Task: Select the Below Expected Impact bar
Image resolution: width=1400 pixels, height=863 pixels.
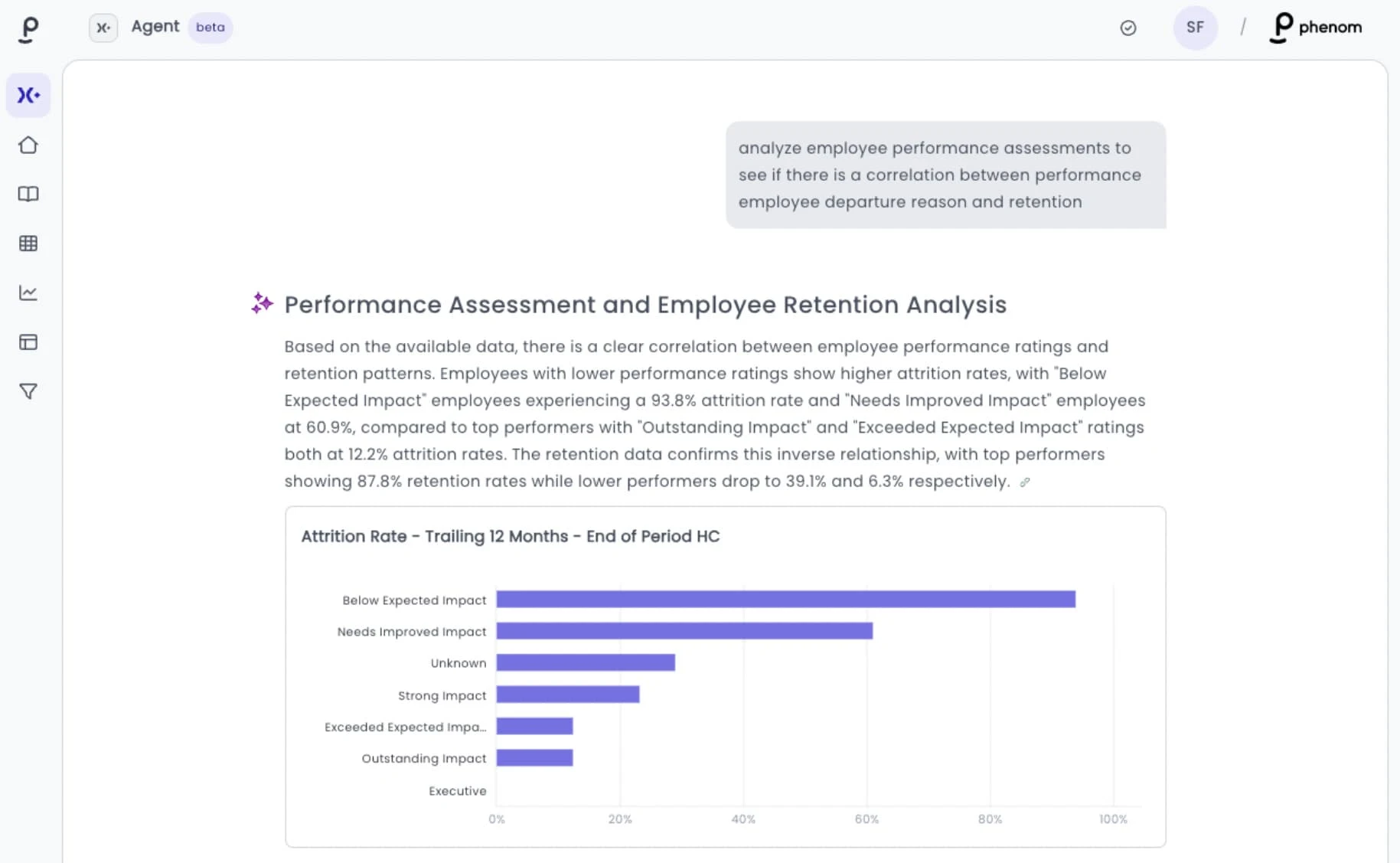Action: point(785,599)
